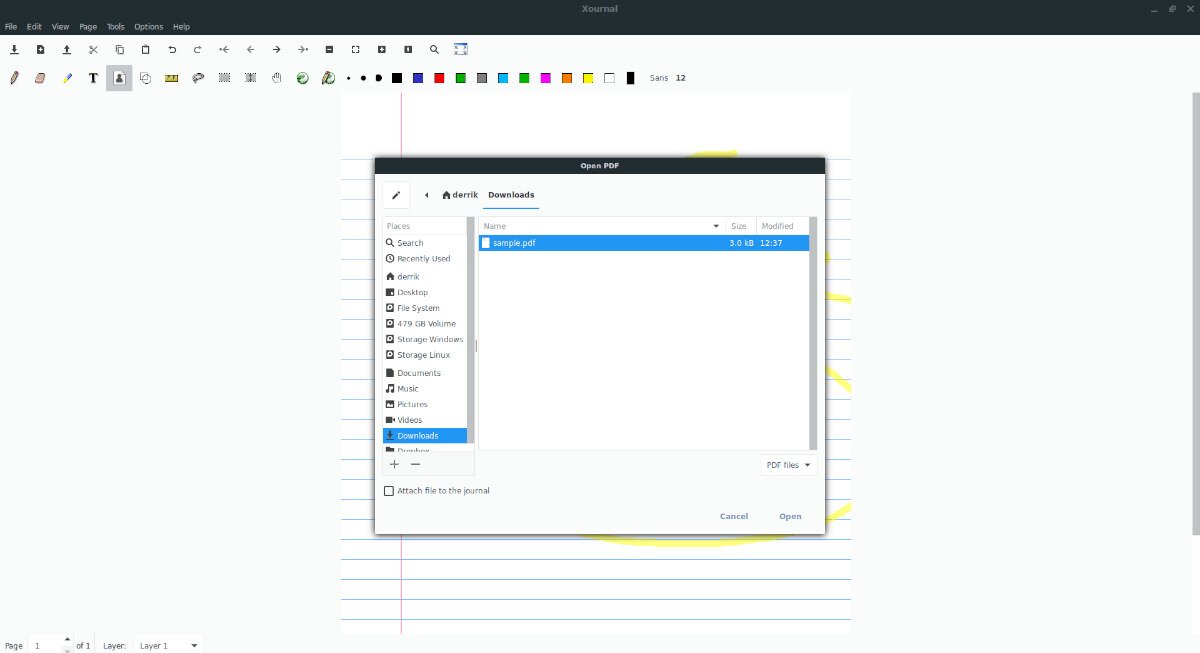The image size is (1200, 653).
Task: Open the PDF files filter dropdown
Action: coord(789,465)
